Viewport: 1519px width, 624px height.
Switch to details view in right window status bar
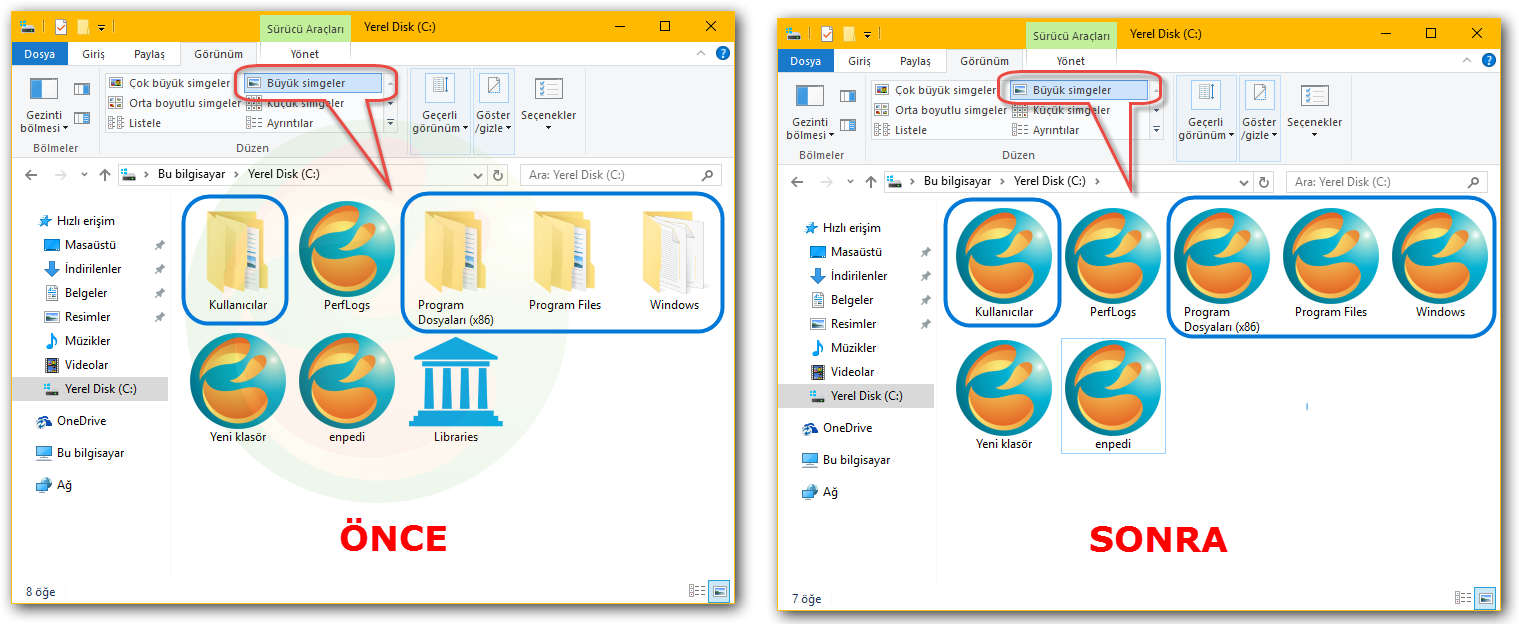pyautogui.click(x=1464, y=598)
